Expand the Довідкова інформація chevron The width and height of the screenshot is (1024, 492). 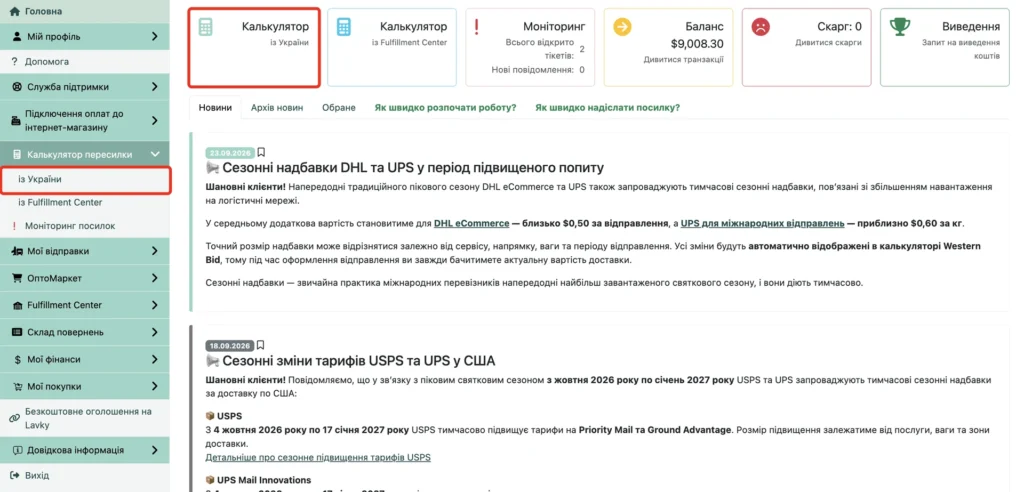tap(155, 450)
